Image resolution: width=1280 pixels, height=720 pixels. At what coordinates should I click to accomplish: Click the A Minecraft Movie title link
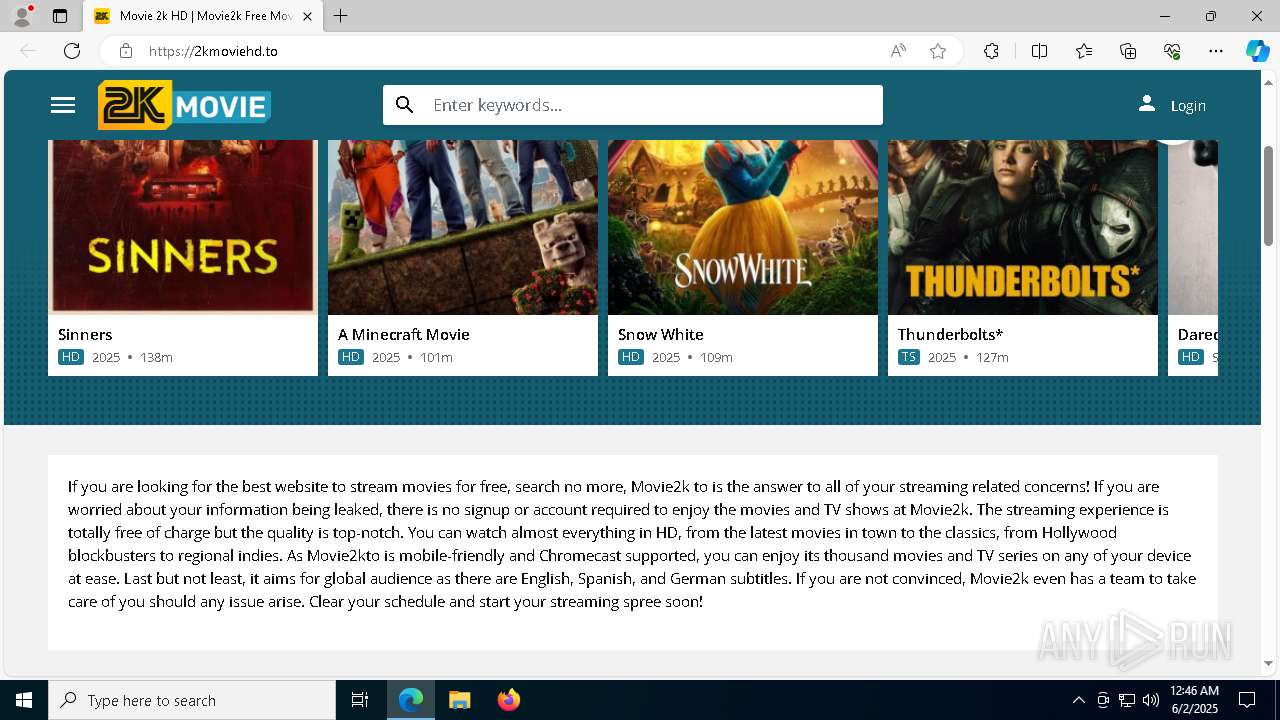(404, 334)
